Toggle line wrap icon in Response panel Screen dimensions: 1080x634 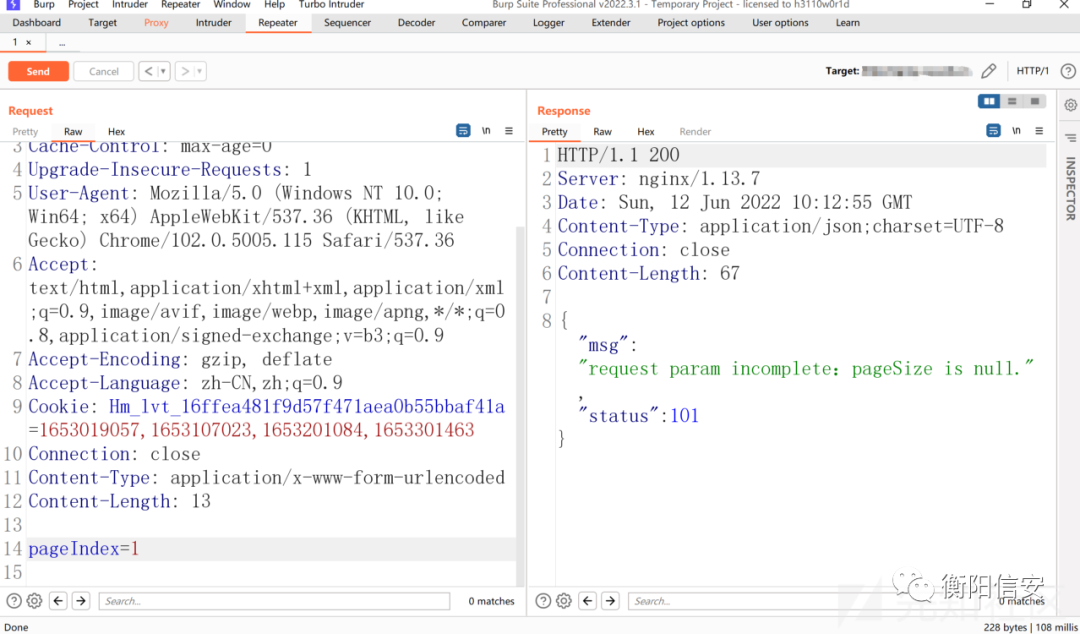click(x=993, y=130)
